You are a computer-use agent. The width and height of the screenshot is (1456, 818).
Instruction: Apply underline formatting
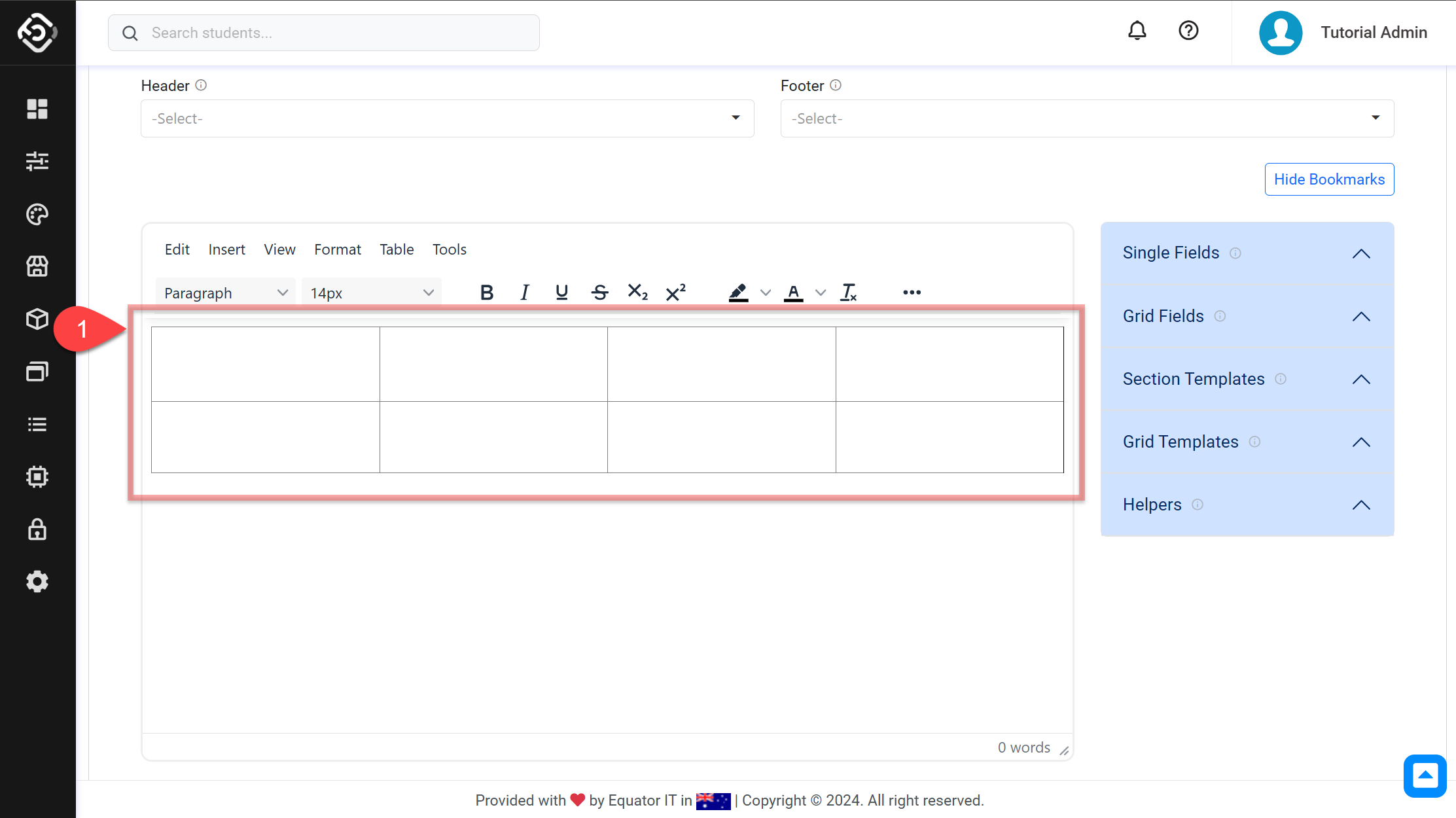561,293
